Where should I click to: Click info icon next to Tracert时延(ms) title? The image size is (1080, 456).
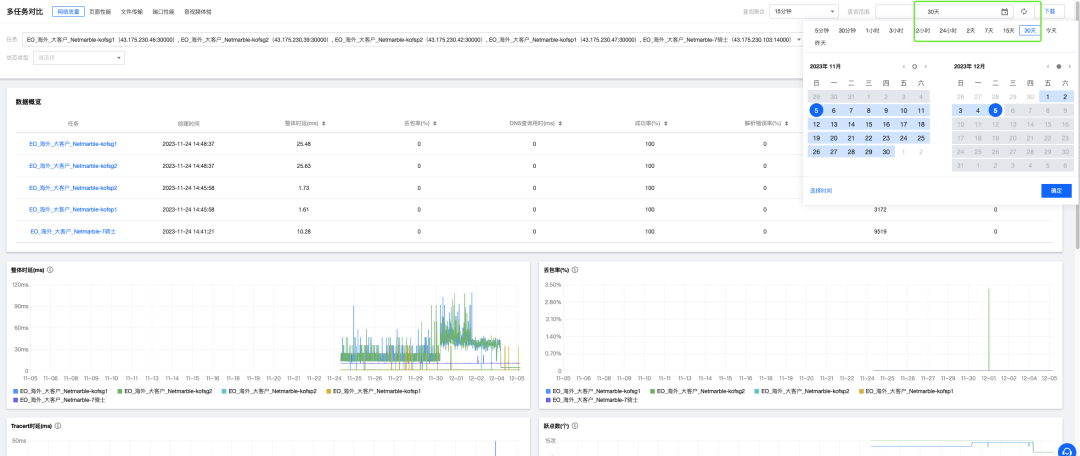57,426
